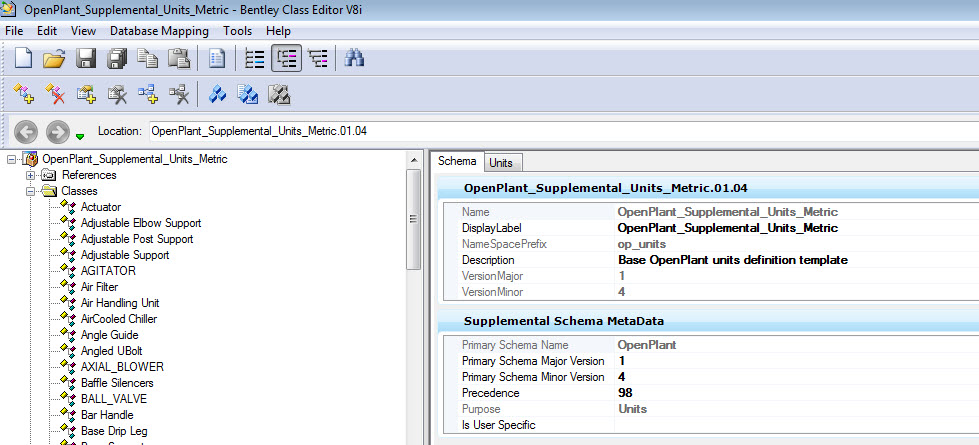Select the Actuator class
Image resolution: width=979 pixels, height=445 pixels.
pyautogui.click(x=101, y=207)
